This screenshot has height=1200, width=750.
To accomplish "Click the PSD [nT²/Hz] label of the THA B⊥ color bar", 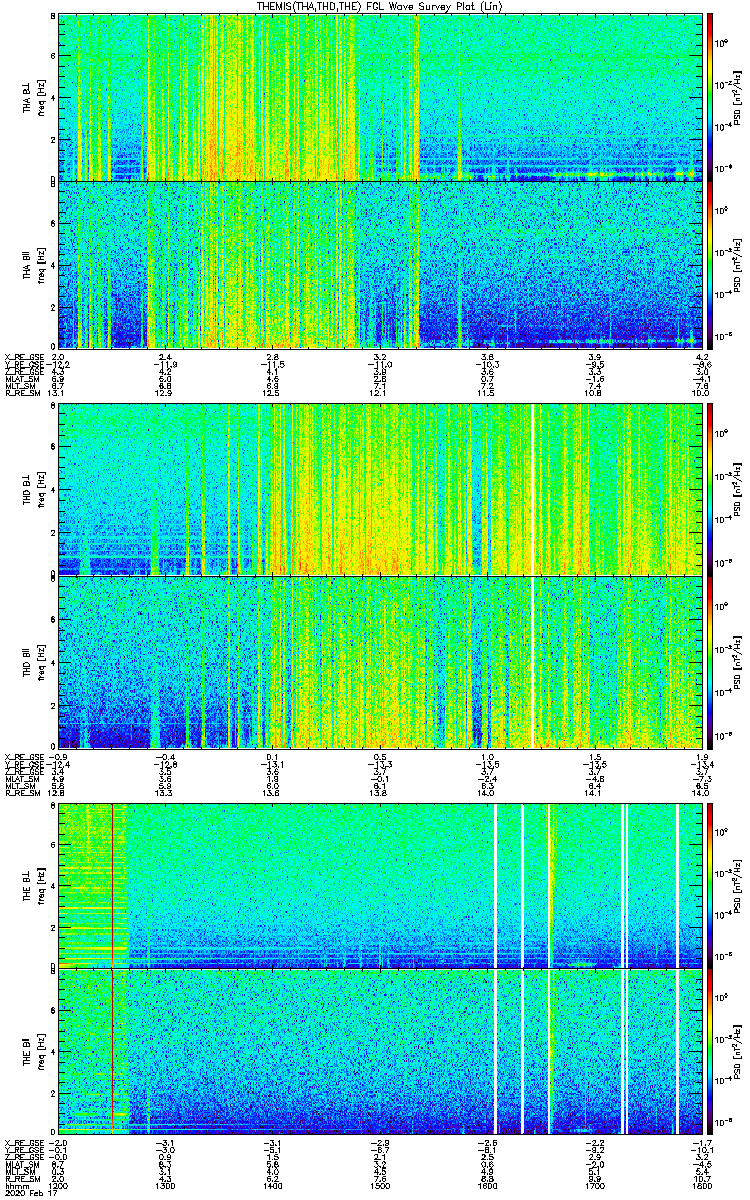I will (x=739, y=97).
